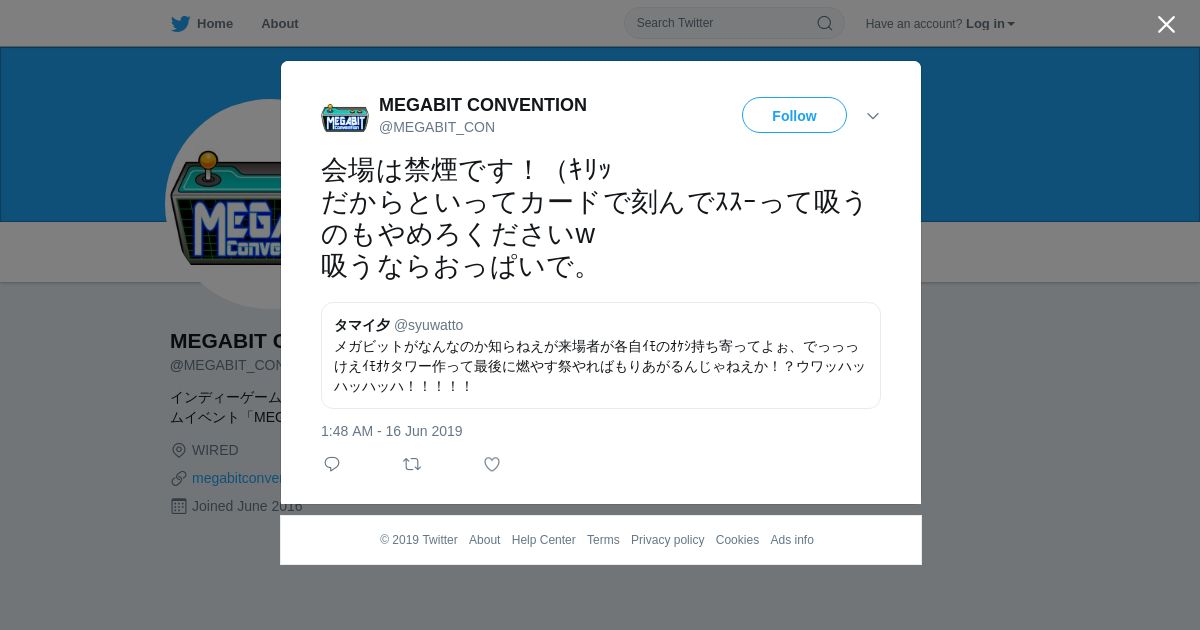Follow MEGABIT CONVENTION

[x=794, y=116]
